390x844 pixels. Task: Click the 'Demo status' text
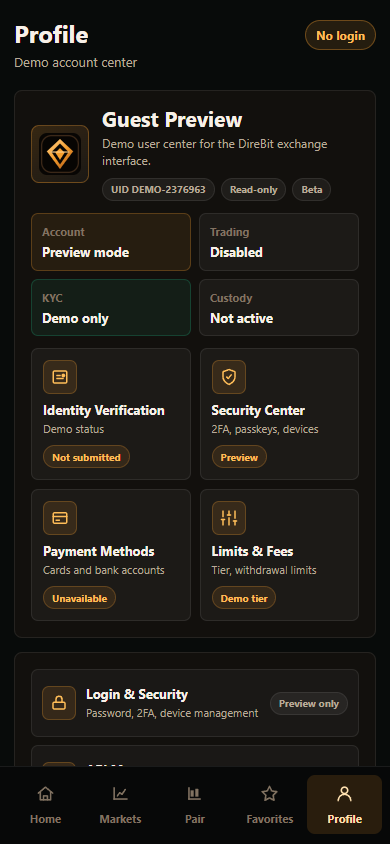pos(74,430)
